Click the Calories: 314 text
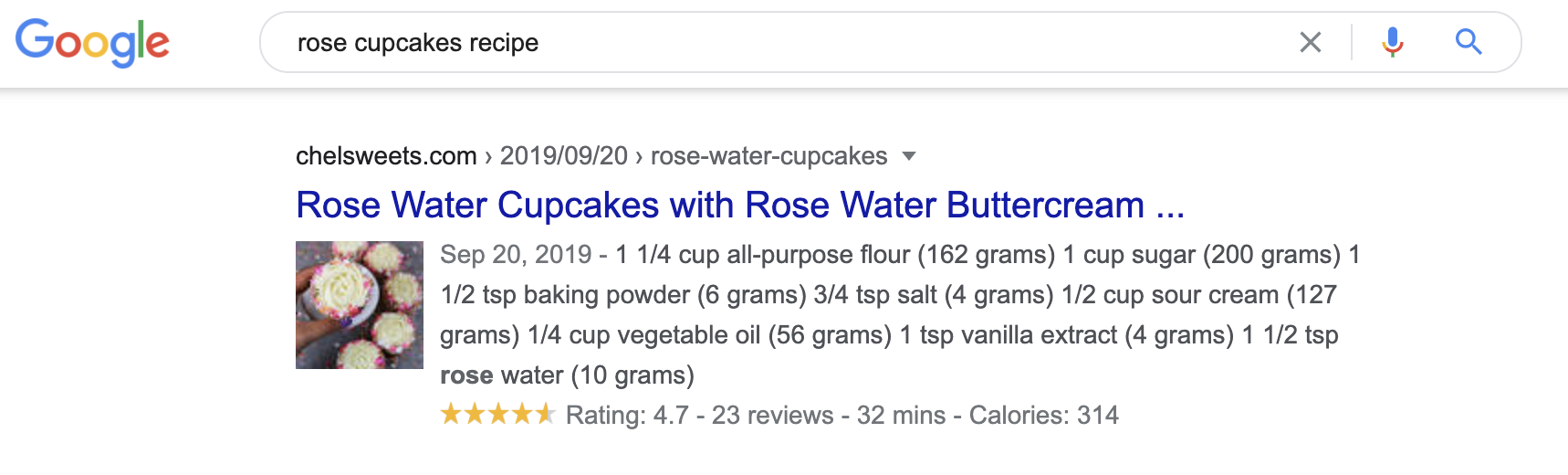 click(1043, 416)
